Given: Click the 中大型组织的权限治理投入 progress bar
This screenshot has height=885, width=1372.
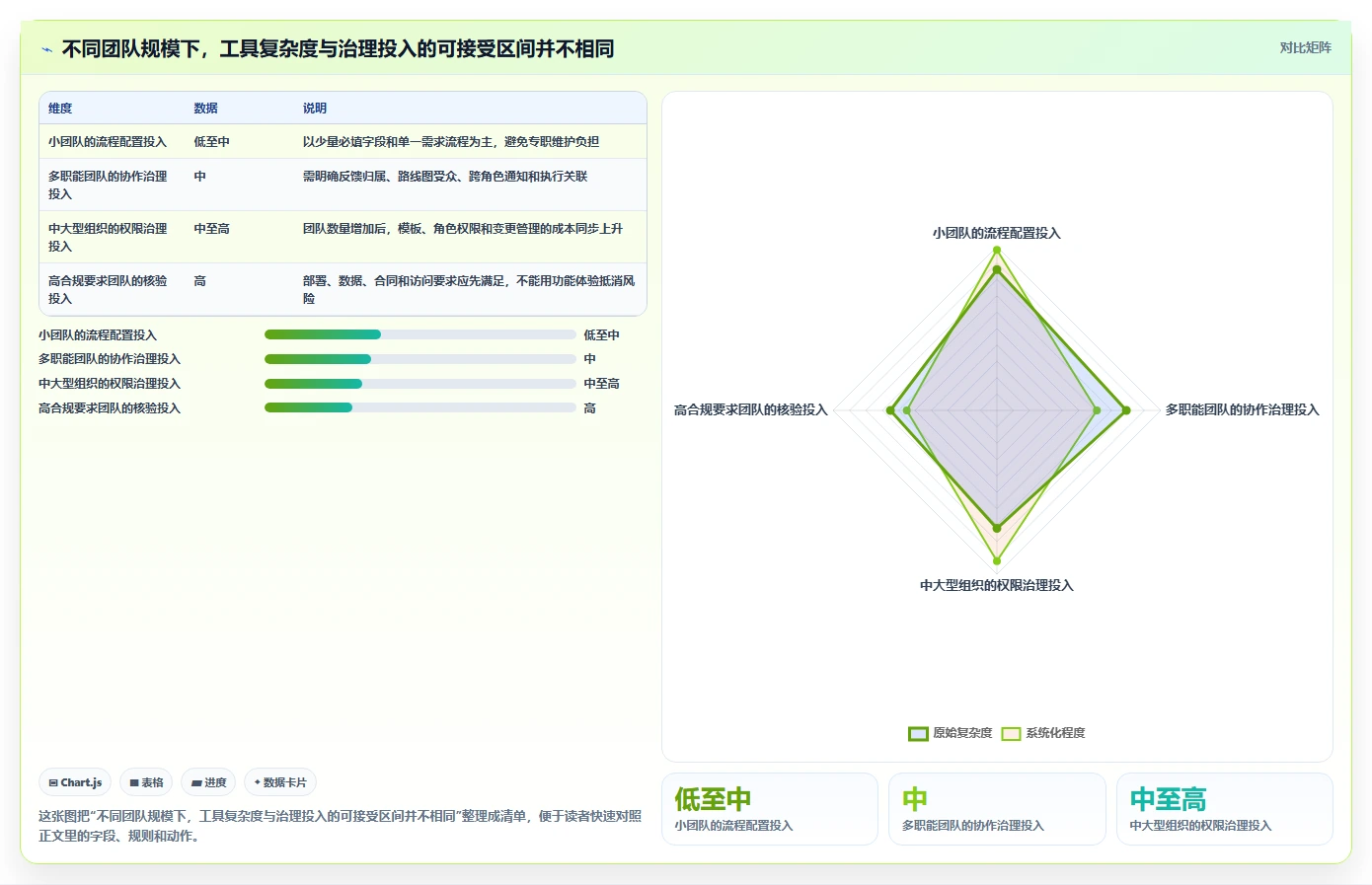Looking at the screenshot, I should pyautogui.click(x=419, y=384).
